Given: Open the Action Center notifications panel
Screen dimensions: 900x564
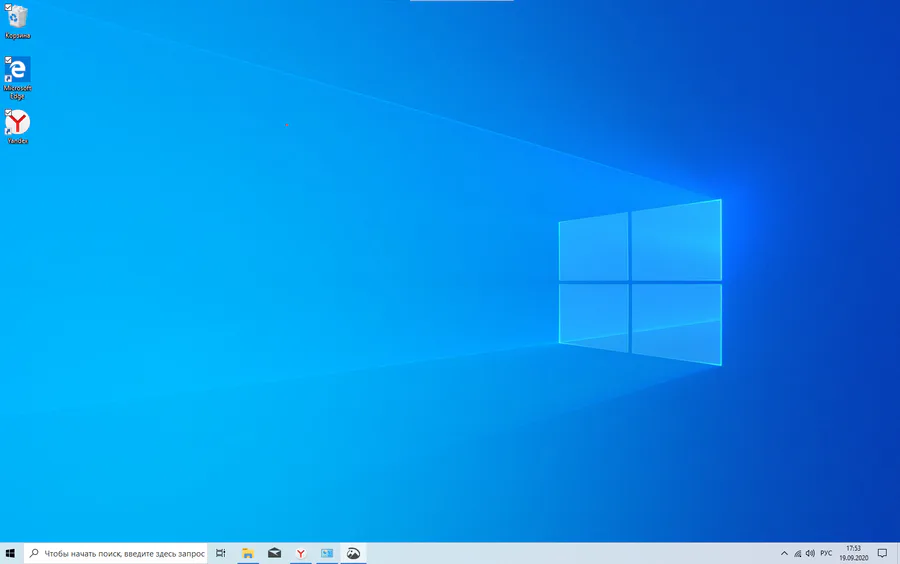Looking at the screenshot, I should 882,554.
